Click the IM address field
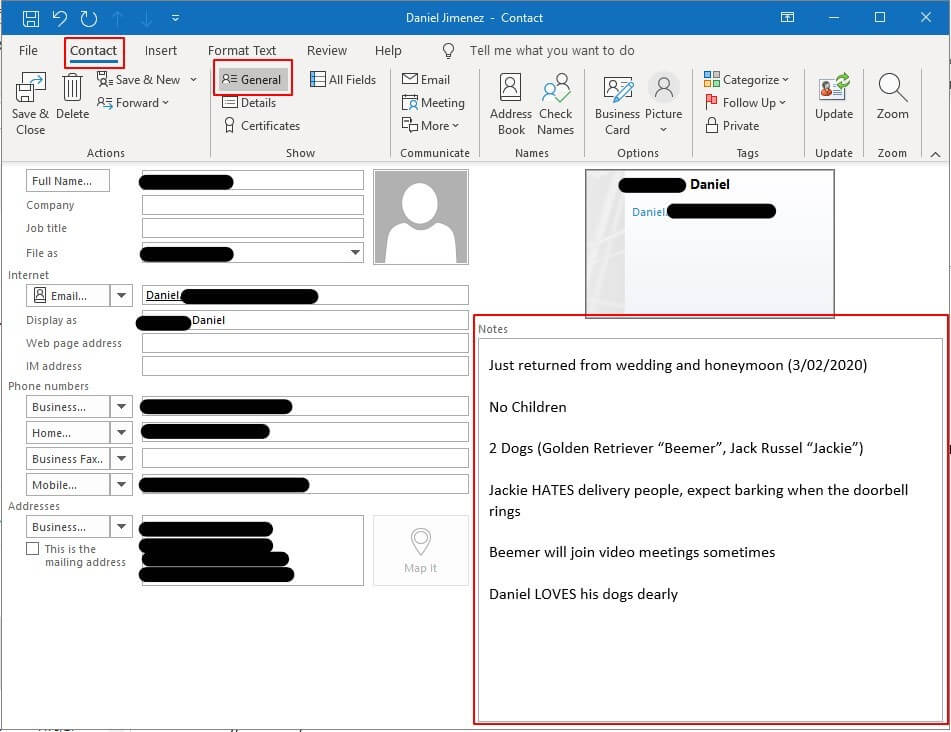 coord(305,366)
